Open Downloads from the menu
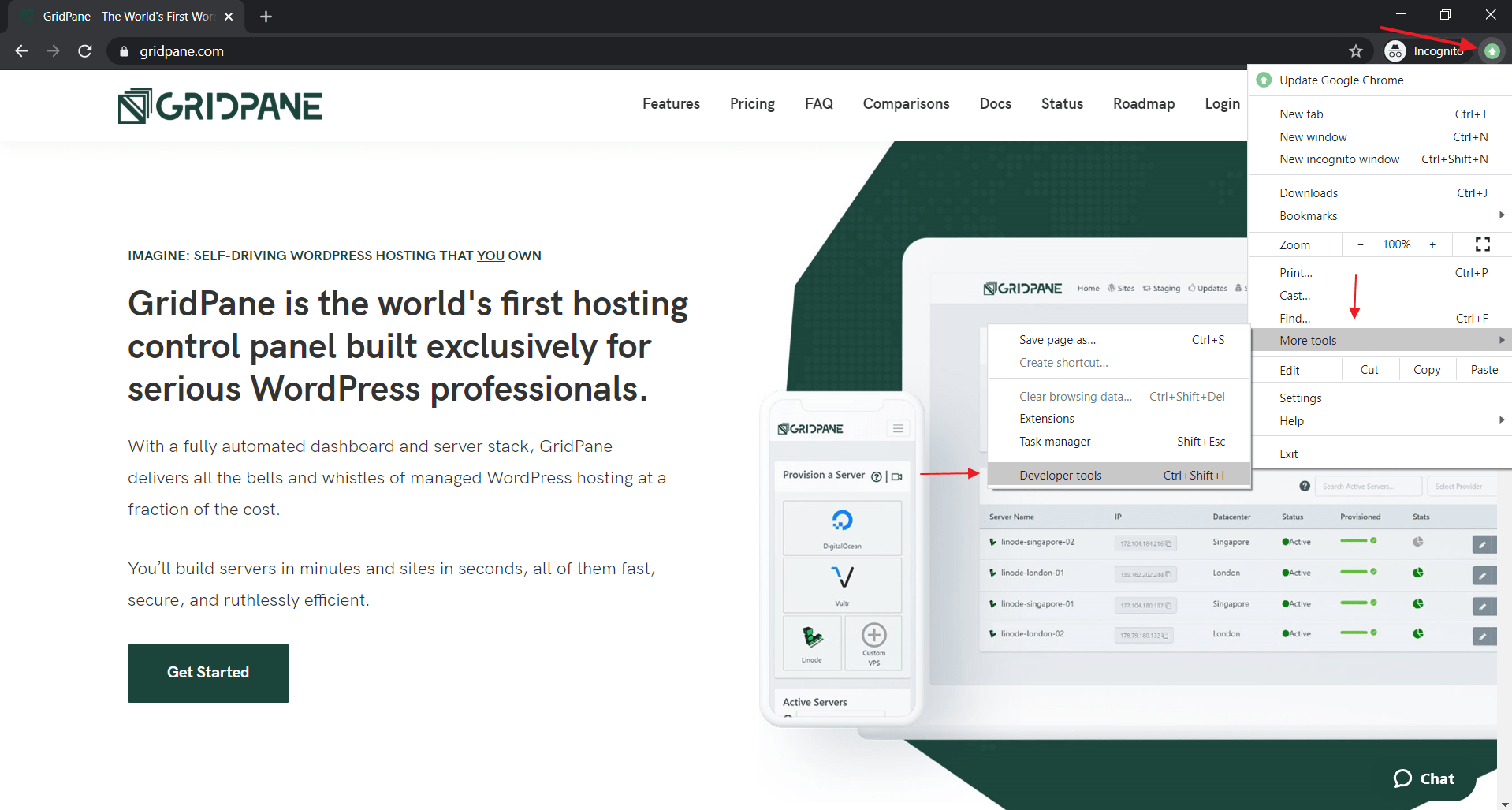 (1380, 192)
